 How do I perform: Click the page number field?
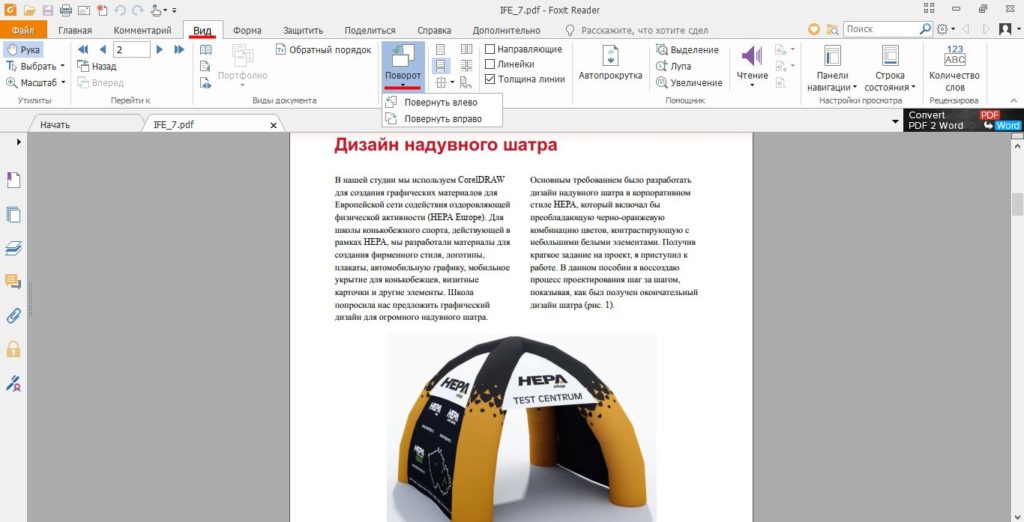coord(131,50)
